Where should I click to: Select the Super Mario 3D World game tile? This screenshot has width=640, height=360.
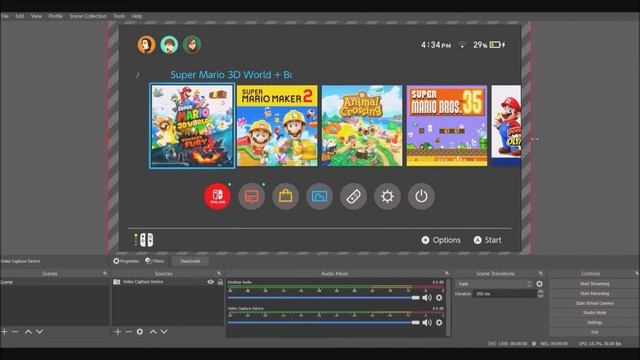pos(192,126)
